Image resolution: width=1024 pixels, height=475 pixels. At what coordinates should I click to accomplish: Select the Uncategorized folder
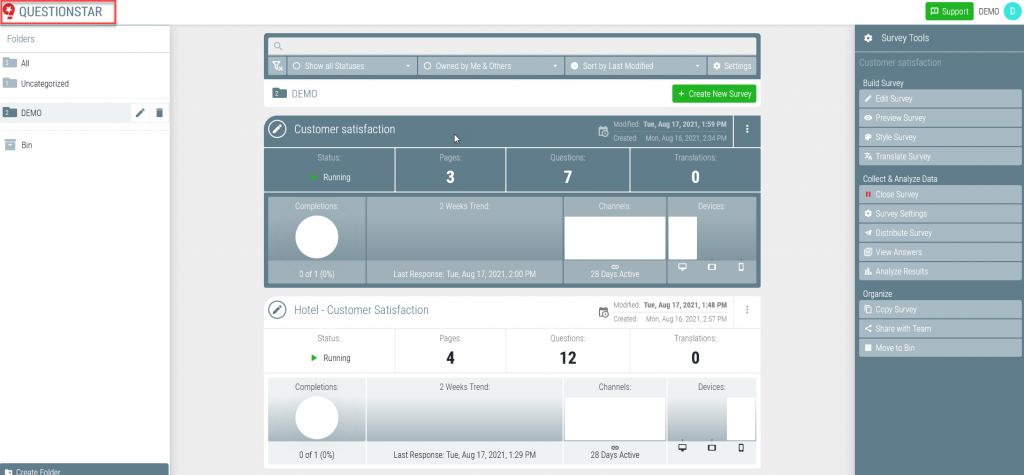click(x=44, y=84)
